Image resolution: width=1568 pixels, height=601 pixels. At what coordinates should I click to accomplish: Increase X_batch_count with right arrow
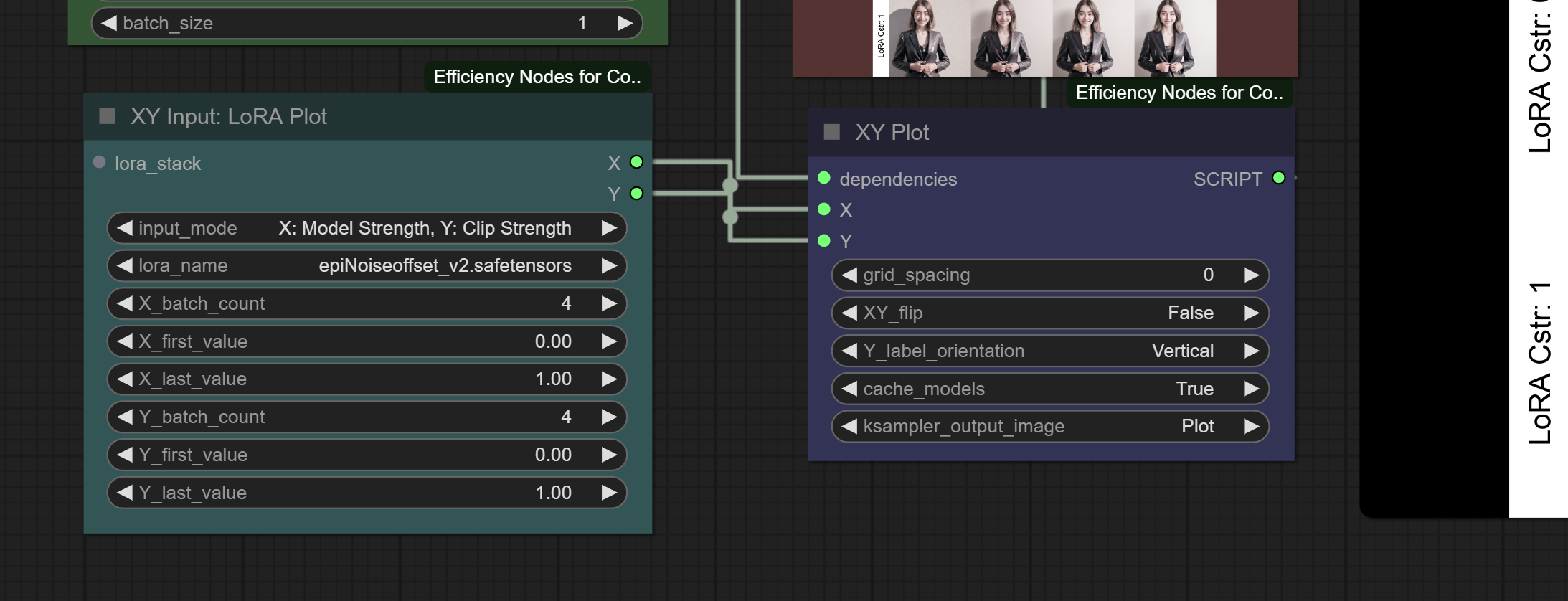[x=609, y=304]
